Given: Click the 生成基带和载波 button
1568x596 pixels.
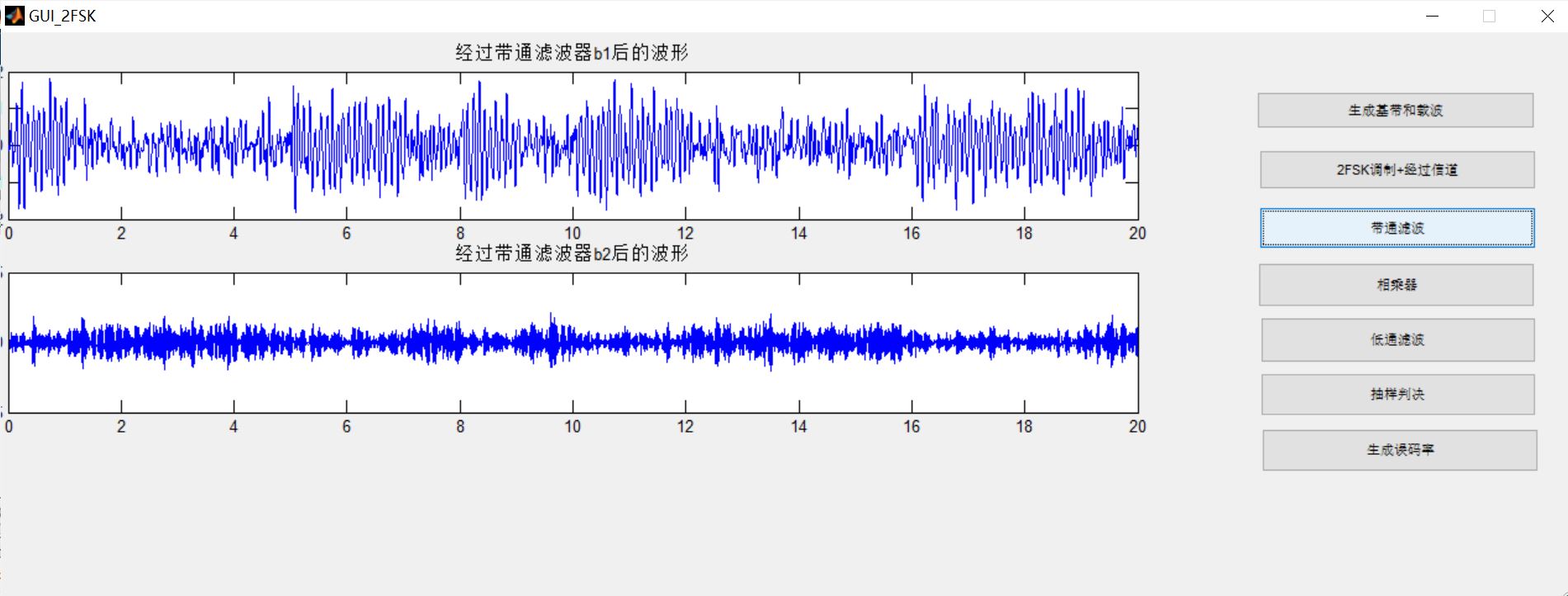Looking at the screenshot, I should click(1395, 110).
